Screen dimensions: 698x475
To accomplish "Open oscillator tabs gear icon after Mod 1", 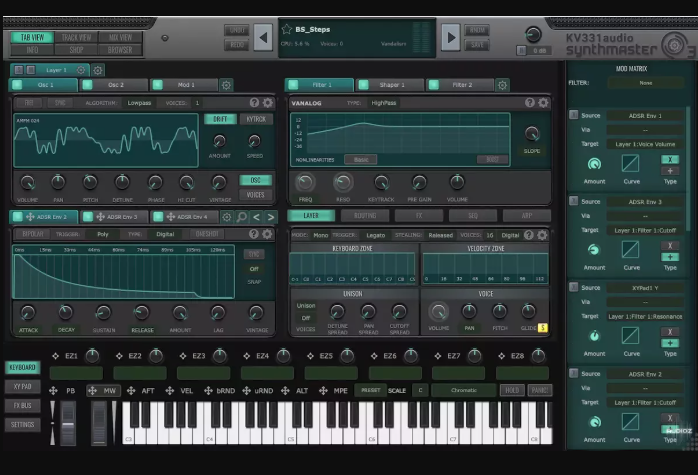I will pyautogui.click(x=226, y=85).
